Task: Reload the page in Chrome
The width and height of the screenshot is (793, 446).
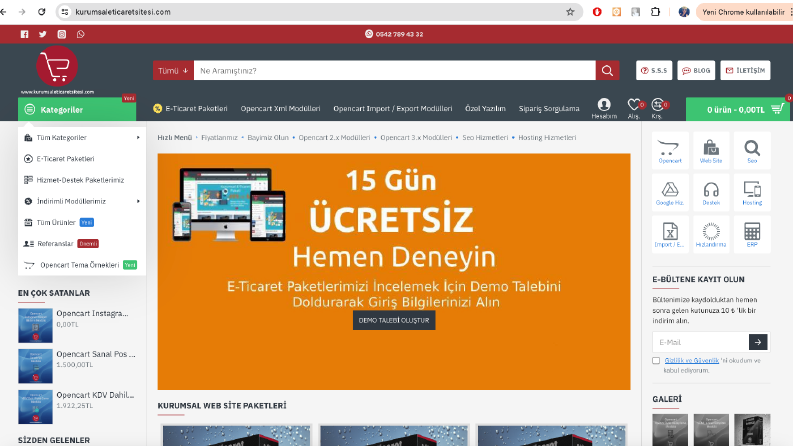Action: tap(41, 12)
